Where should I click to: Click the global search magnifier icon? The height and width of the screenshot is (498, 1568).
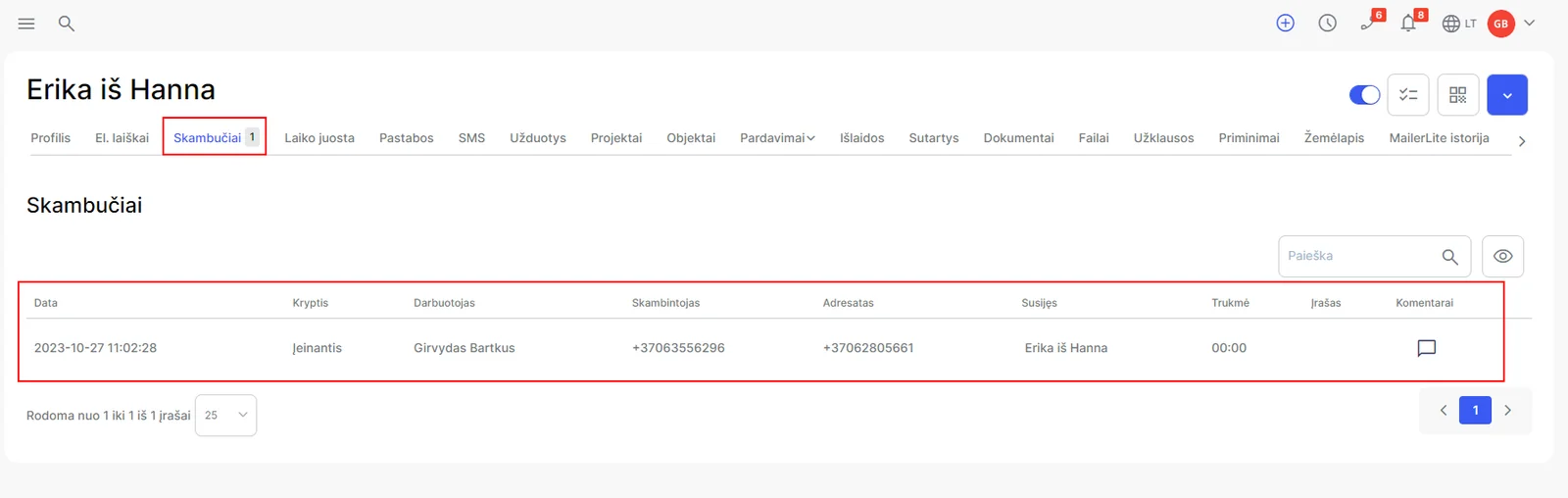pos(67,24)
